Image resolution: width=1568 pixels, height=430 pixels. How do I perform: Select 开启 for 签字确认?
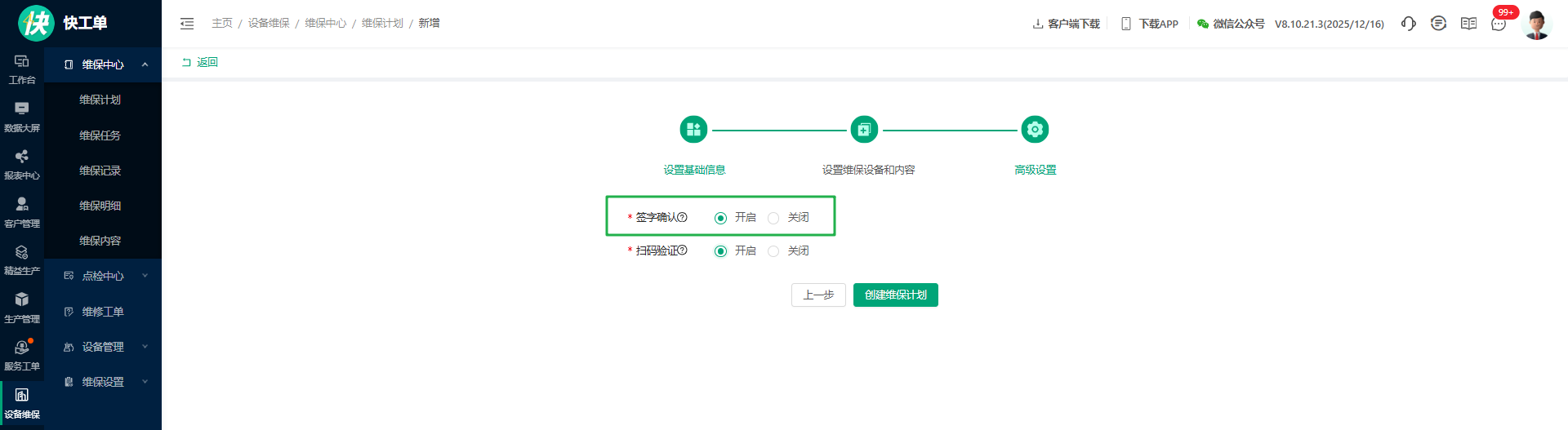click(720, 218)
